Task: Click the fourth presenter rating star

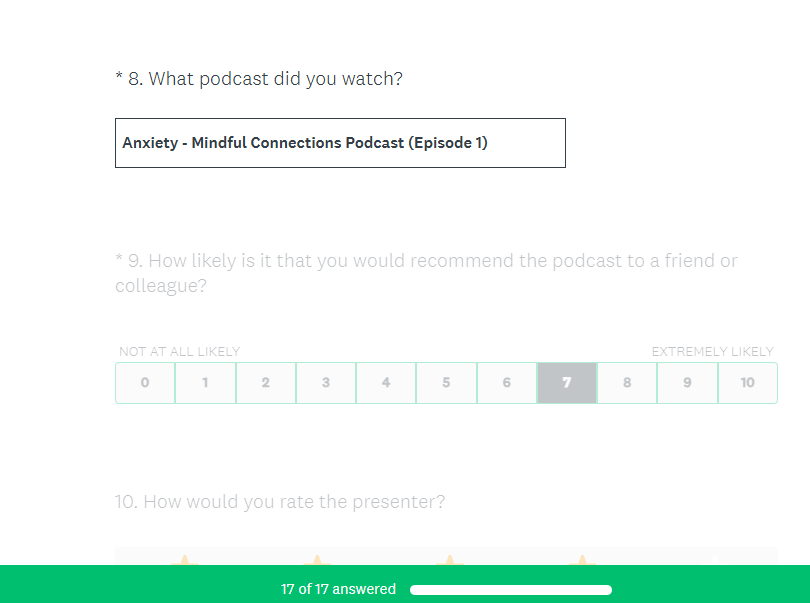Action: click(582, 560)
